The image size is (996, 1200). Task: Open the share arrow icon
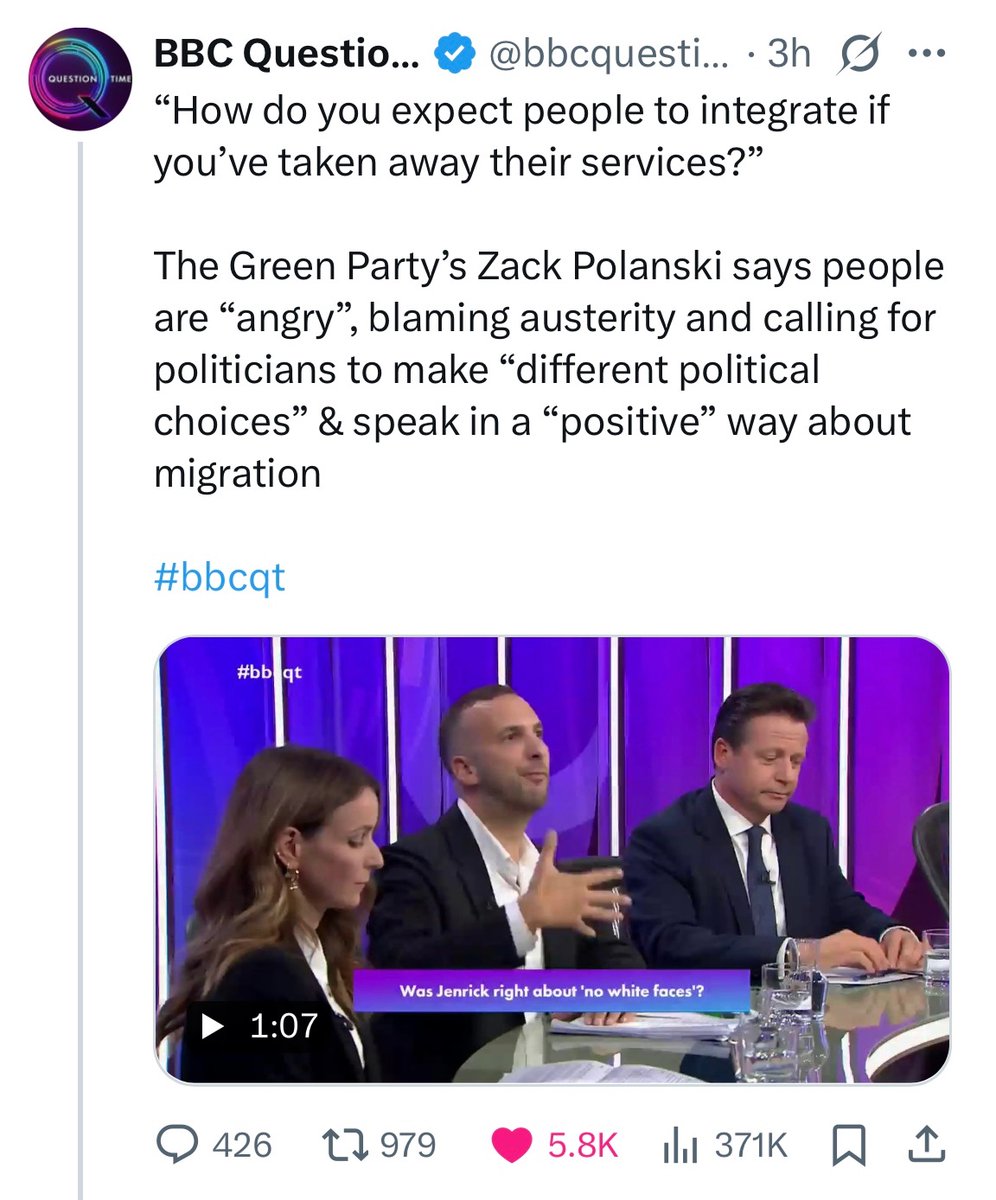(x=927, y=1142)
